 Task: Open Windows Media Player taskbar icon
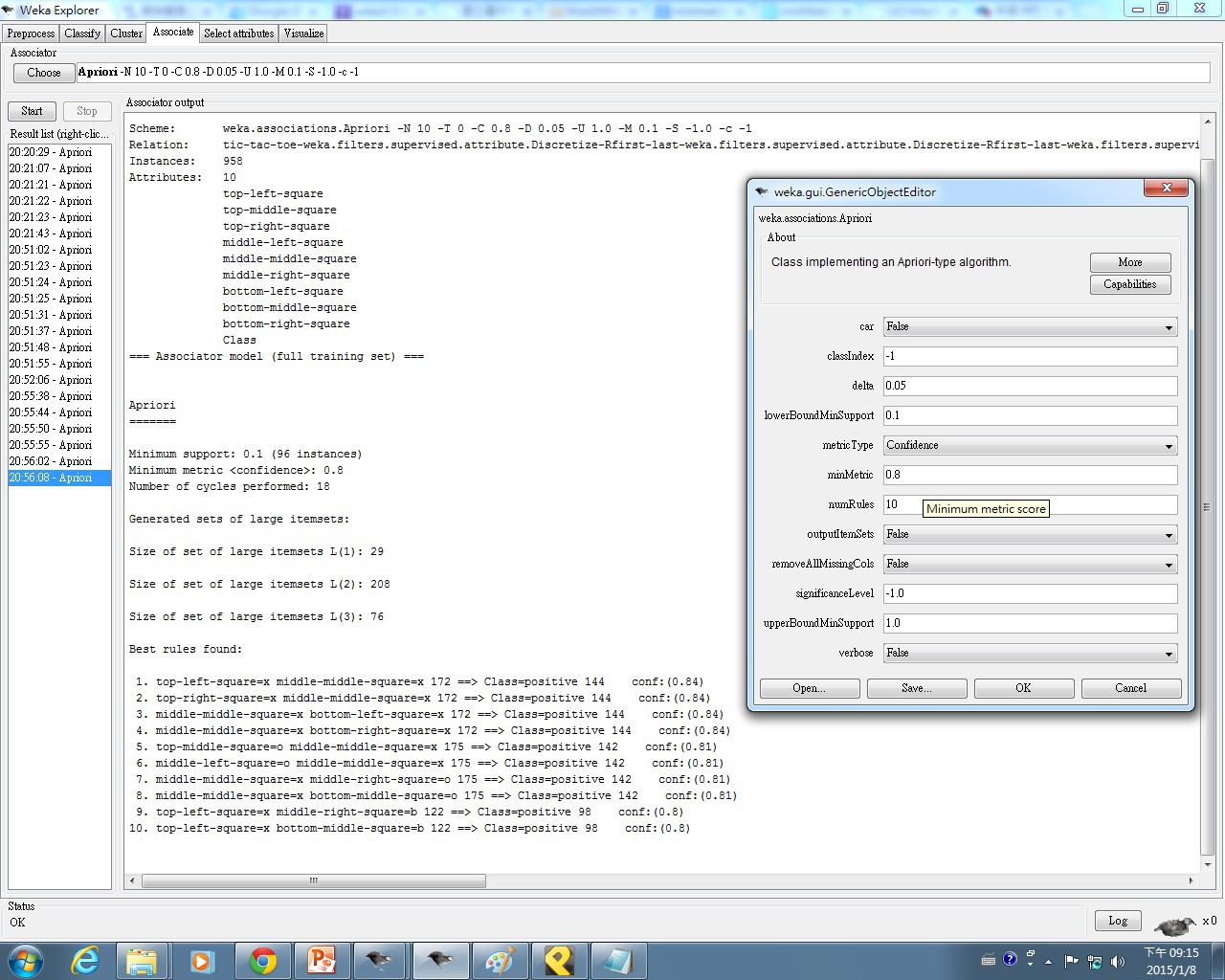(x=202, y=960)
